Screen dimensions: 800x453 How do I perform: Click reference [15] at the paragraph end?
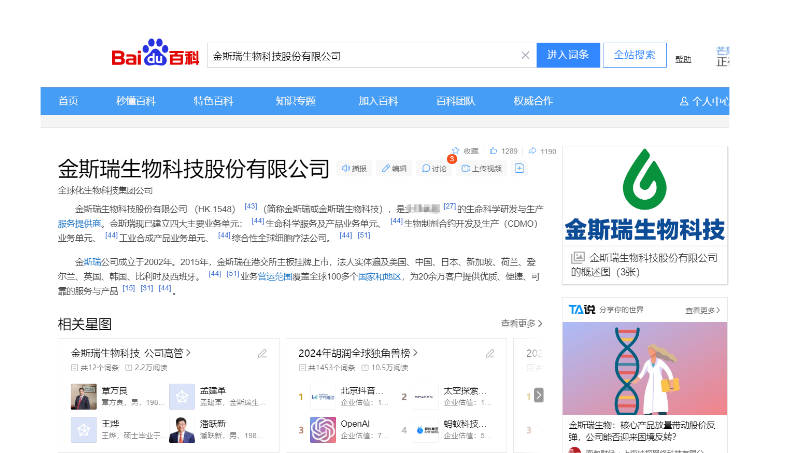click(x=129, y=288)
